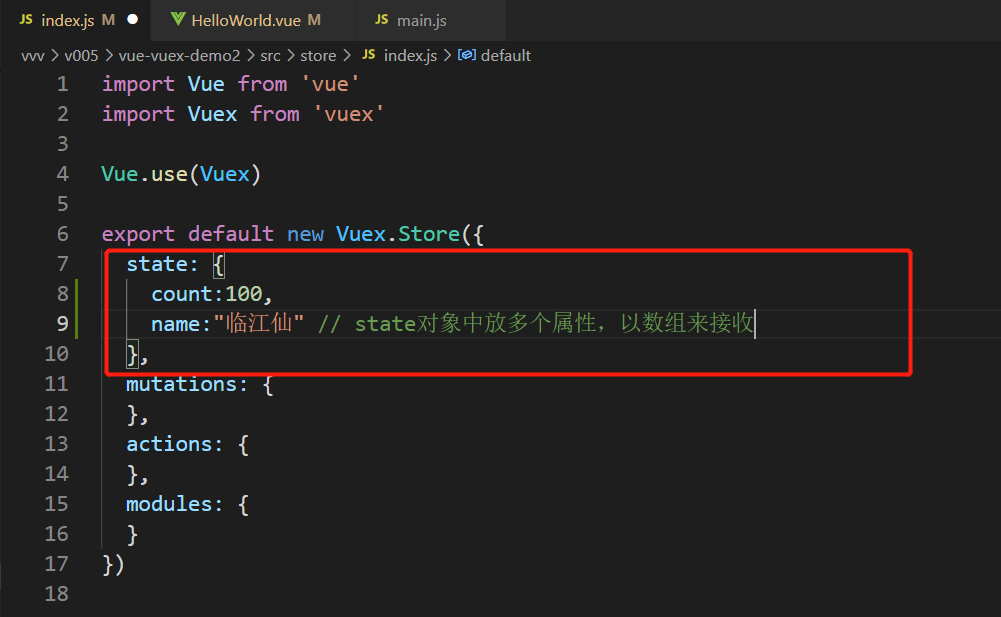Select 'src' breadcrumb folder
Screen dimensions: 1001x617
point(270,56)
